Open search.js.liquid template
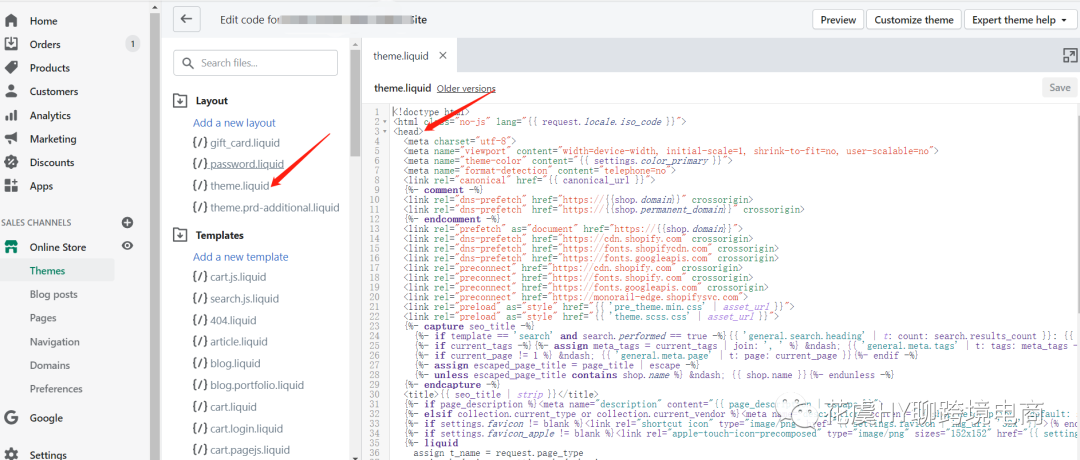This screenshot has height=460, width=1080. (x=236, y=298)
